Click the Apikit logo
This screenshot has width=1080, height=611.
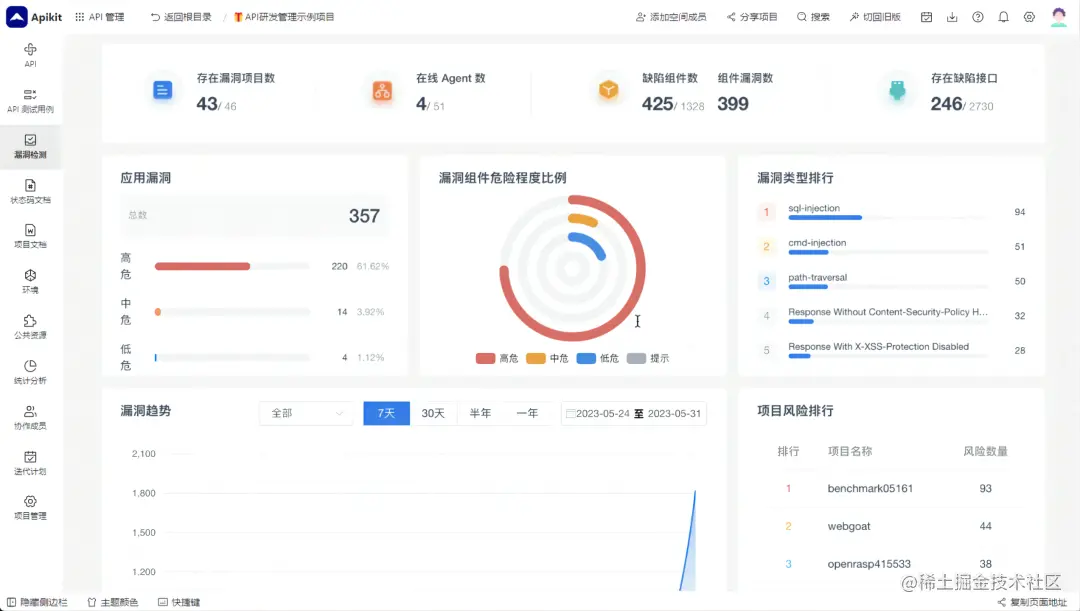pos(34,17)
